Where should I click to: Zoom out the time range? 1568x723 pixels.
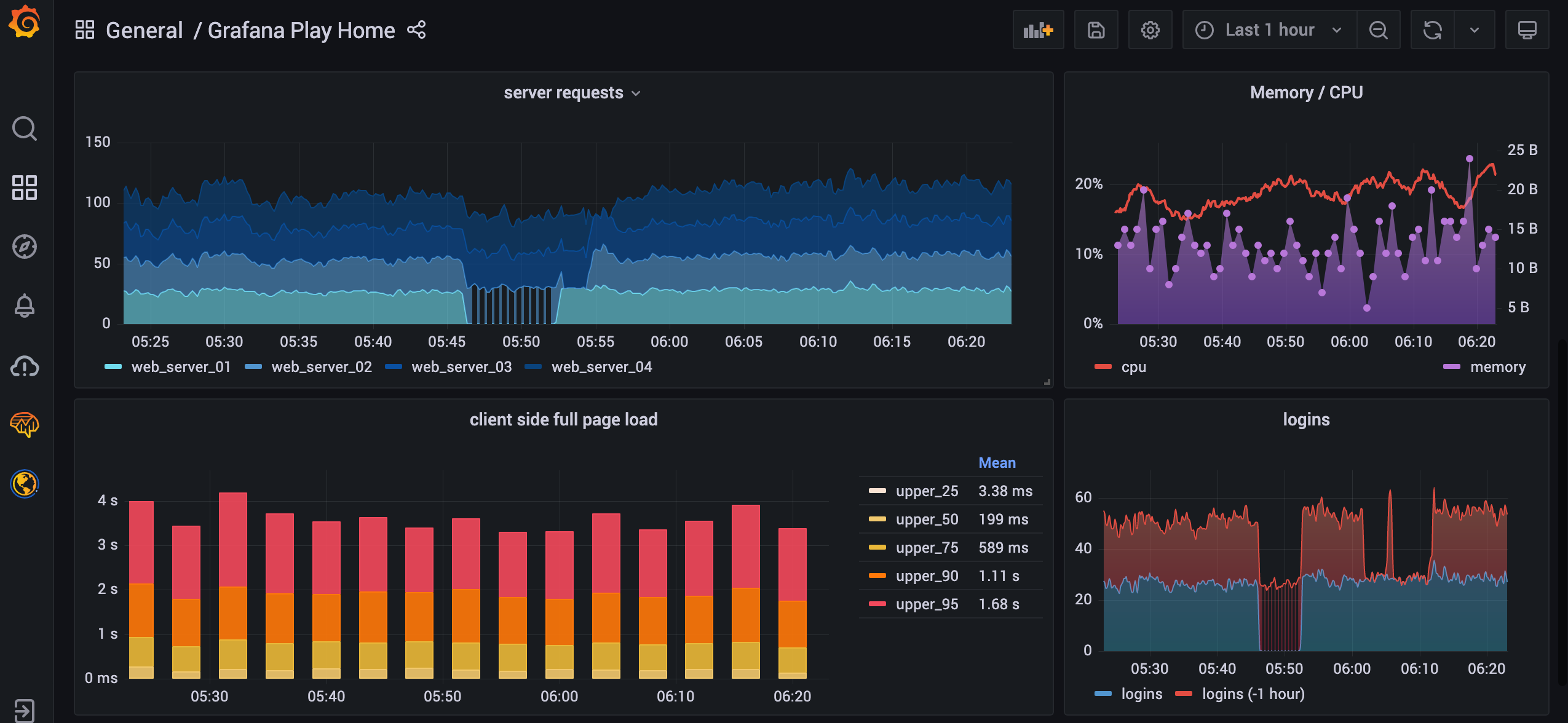(x=1378, y=30)
